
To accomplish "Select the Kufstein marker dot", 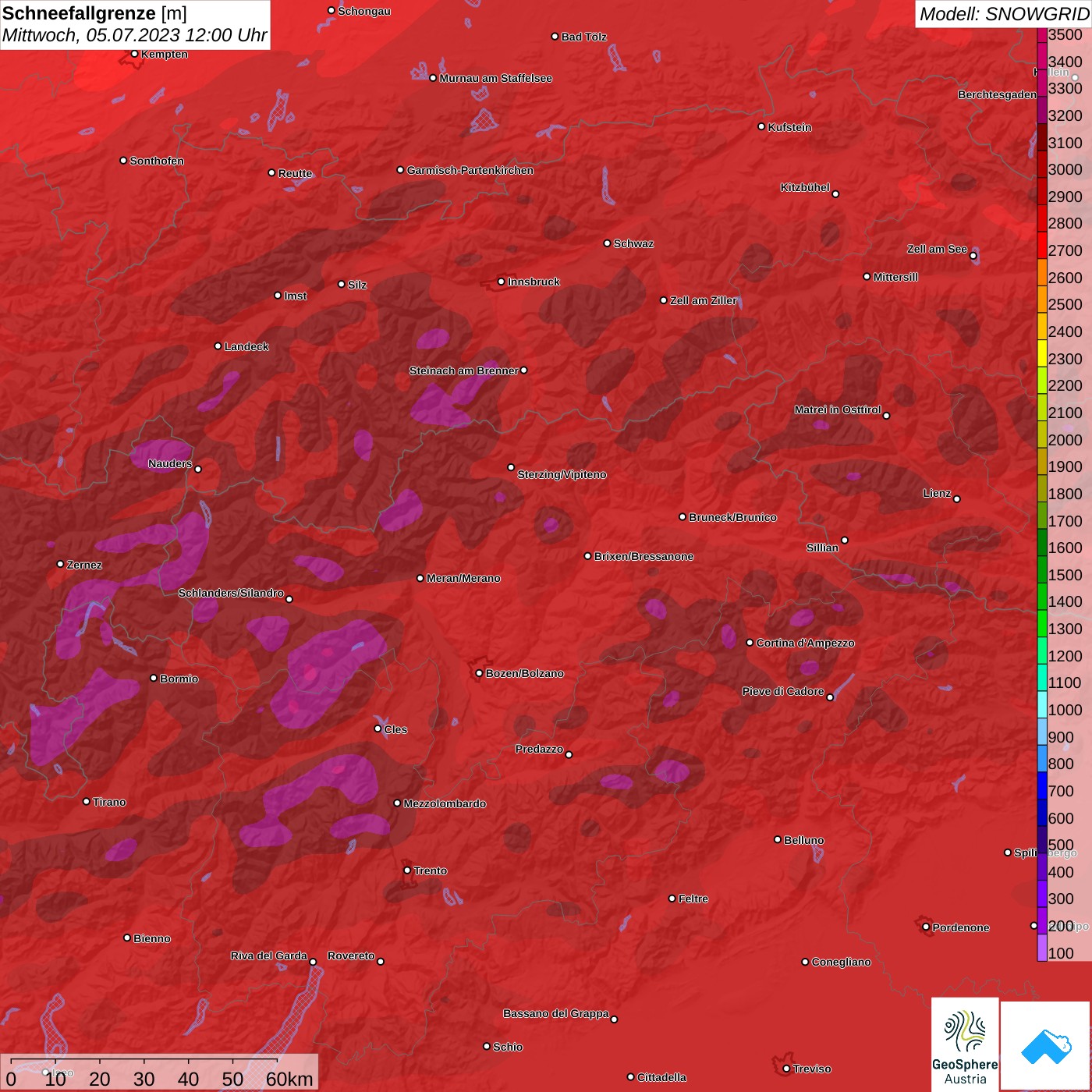I will [761, 126].
